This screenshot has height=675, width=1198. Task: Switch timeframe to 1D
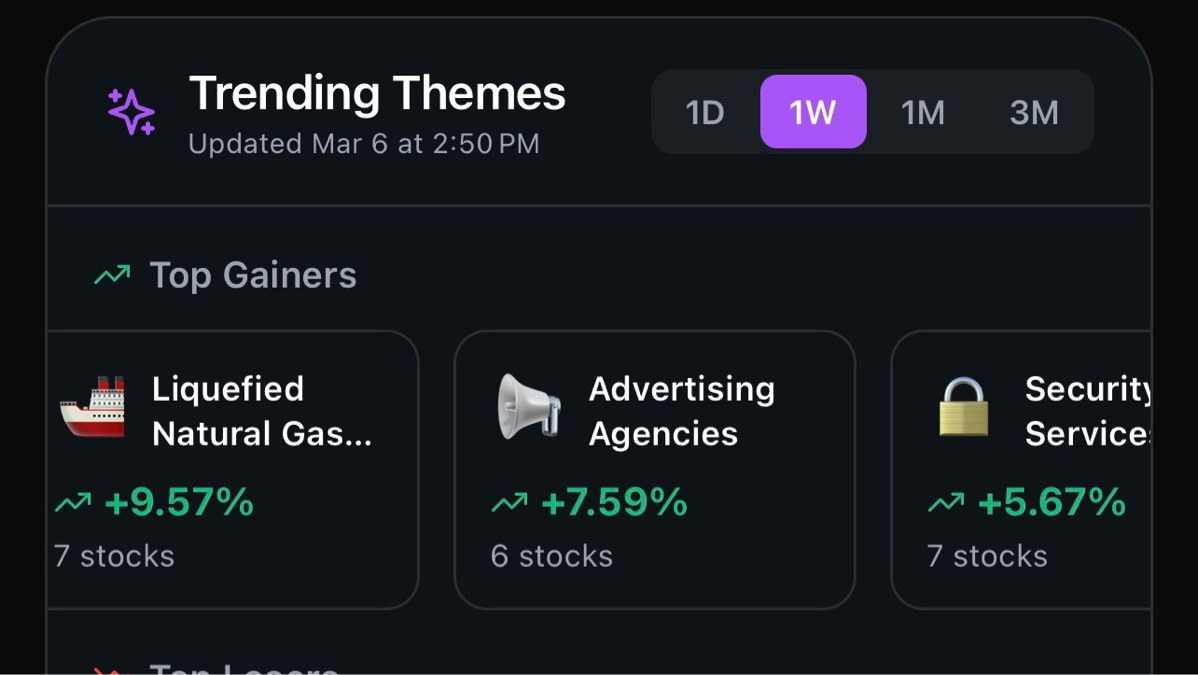tap(704, 112)
